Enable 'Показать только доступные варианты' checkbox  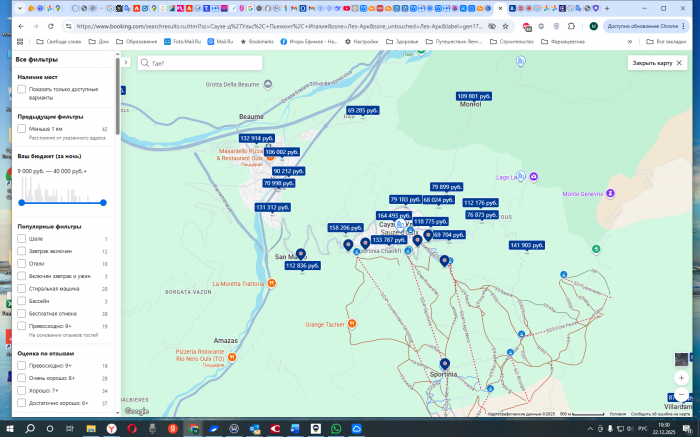tap(22, 89)
